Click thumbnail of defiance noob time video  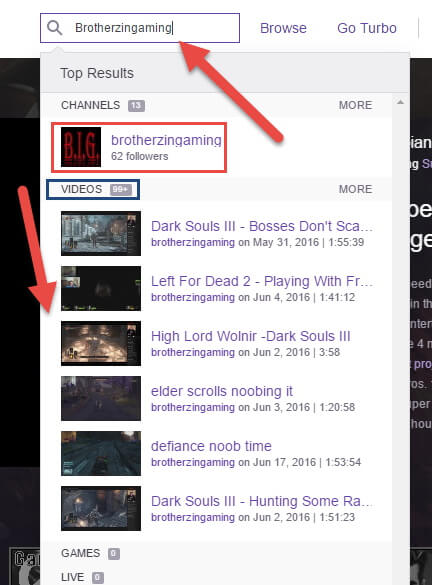(x=101, y=453)
